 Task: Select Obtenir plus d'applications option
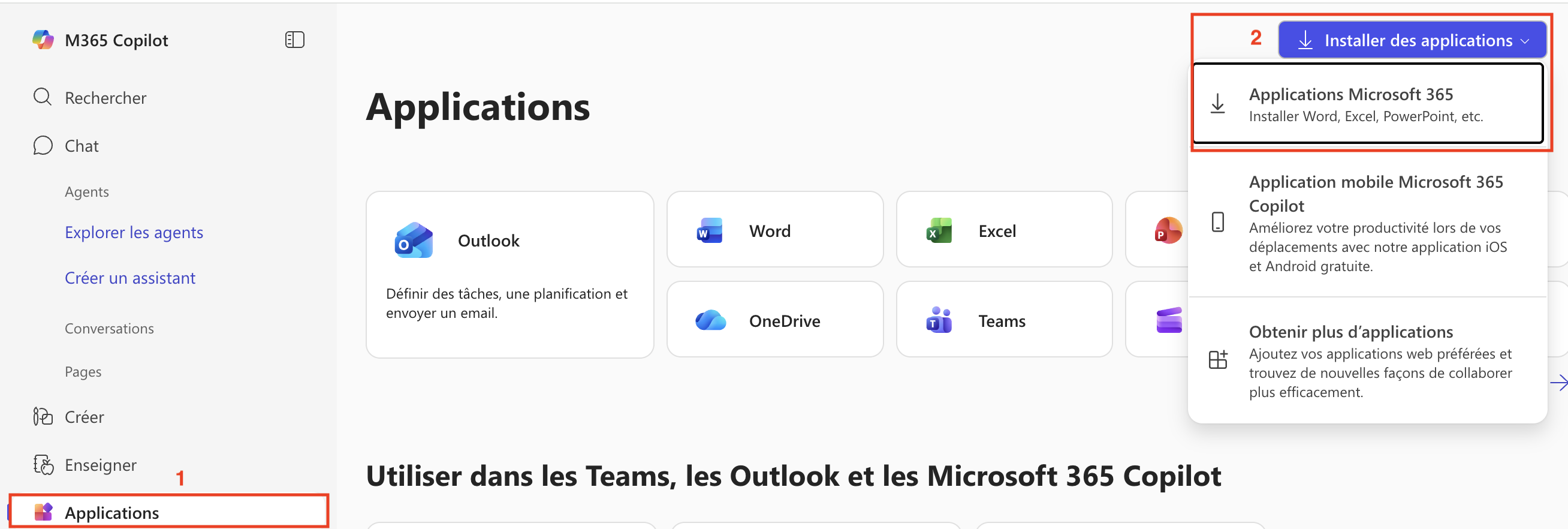coord(1366,360)
